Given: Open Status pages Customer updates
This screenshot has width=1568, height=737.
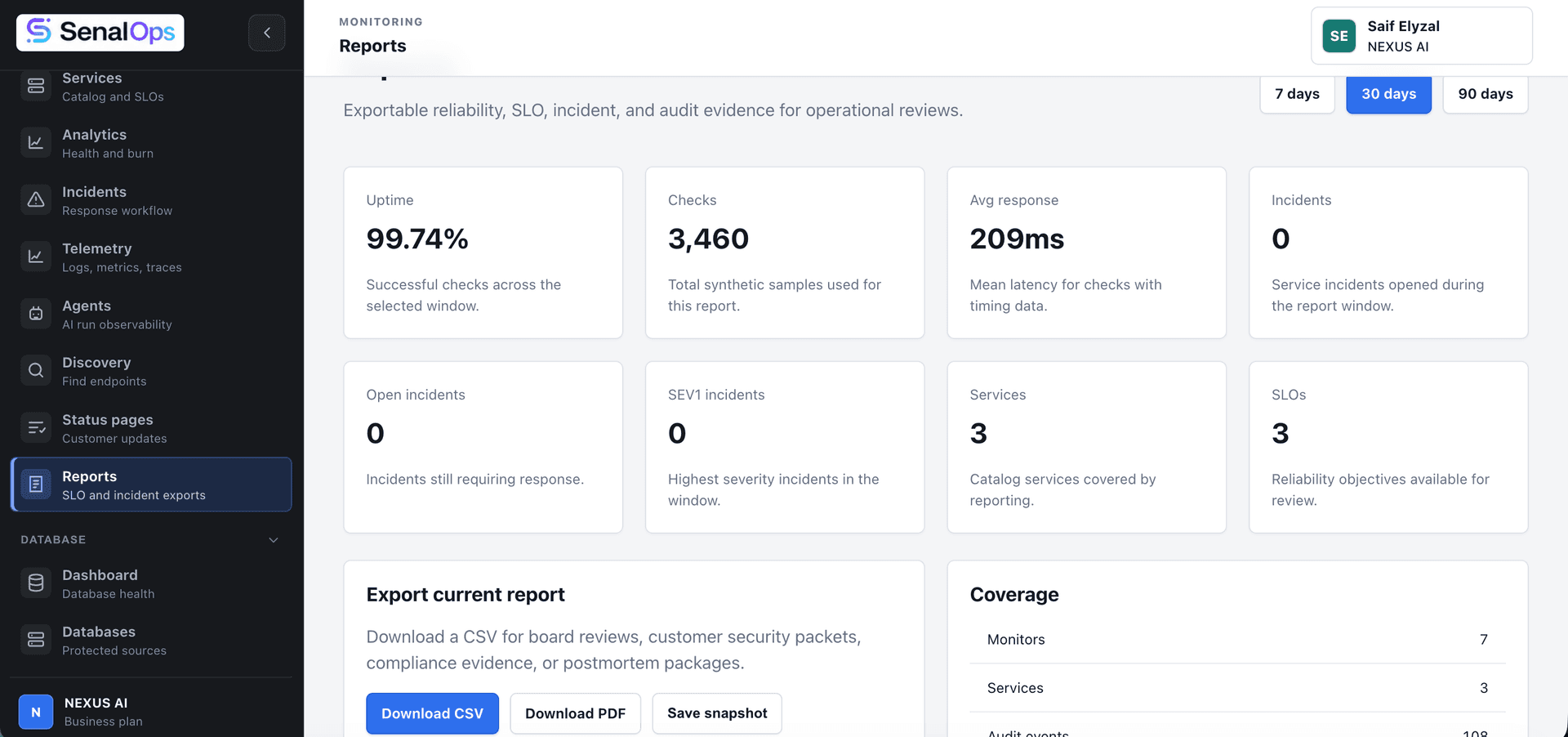Looking at the screenshot, I should point(151,427).
